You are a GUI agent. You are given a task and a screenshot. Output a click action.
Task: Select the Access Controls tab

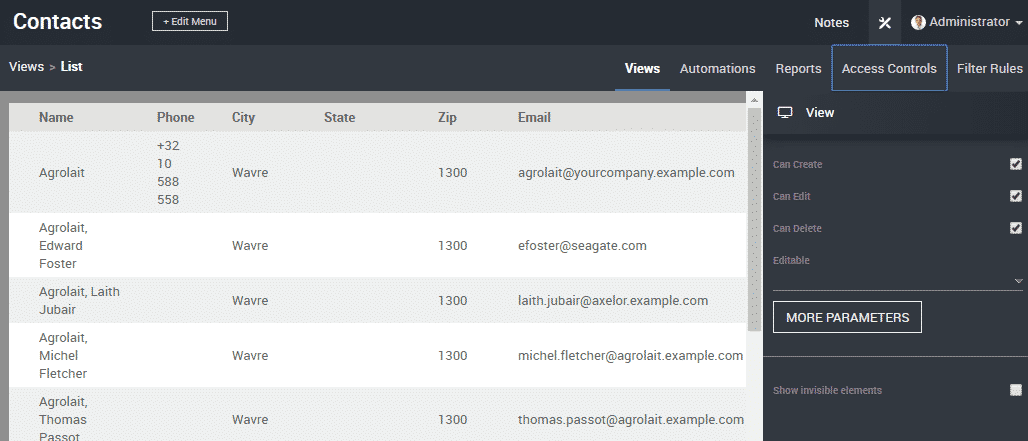point(889,69)
